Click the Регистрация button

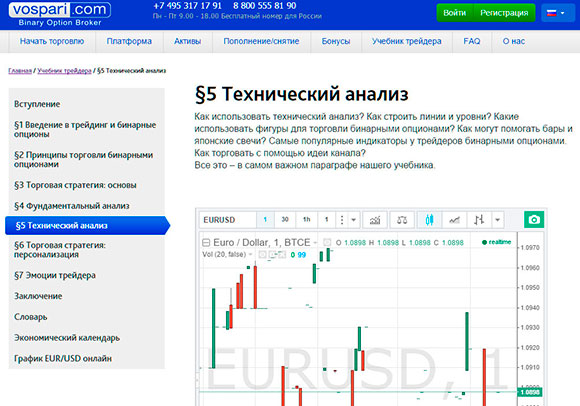504,13
